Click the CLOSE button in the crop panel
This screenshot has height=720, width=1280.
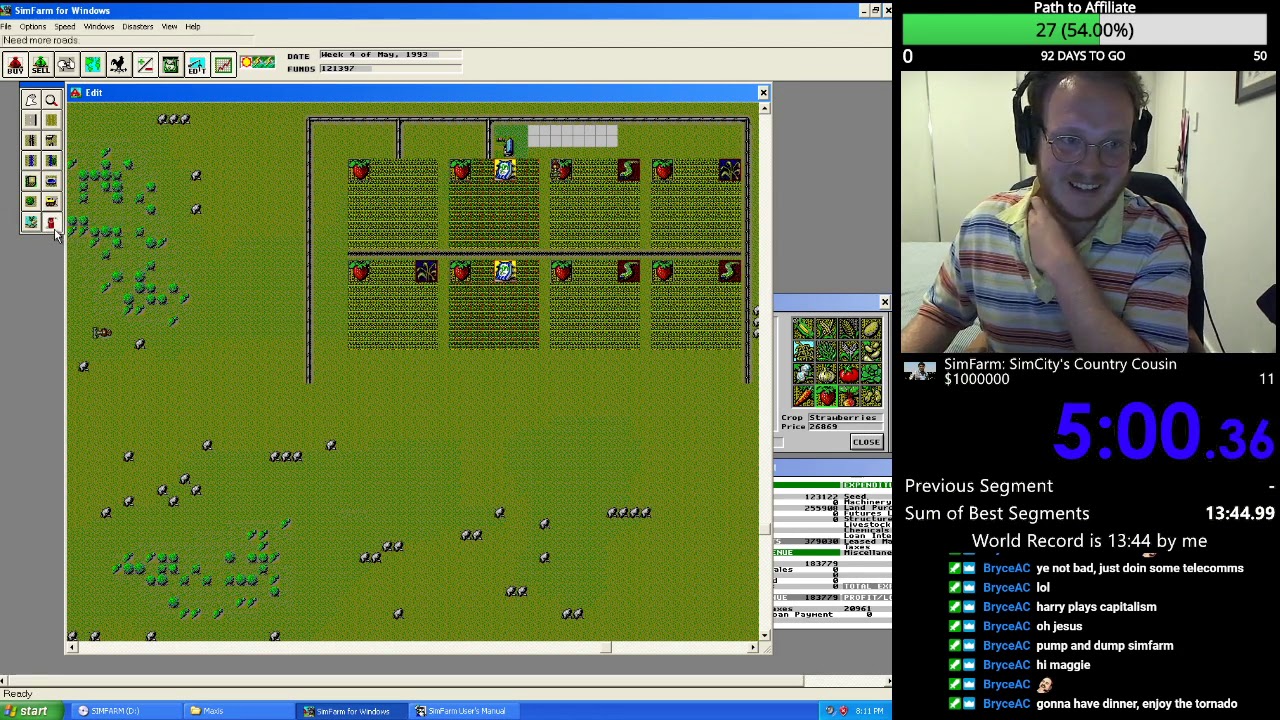point(866,442)
